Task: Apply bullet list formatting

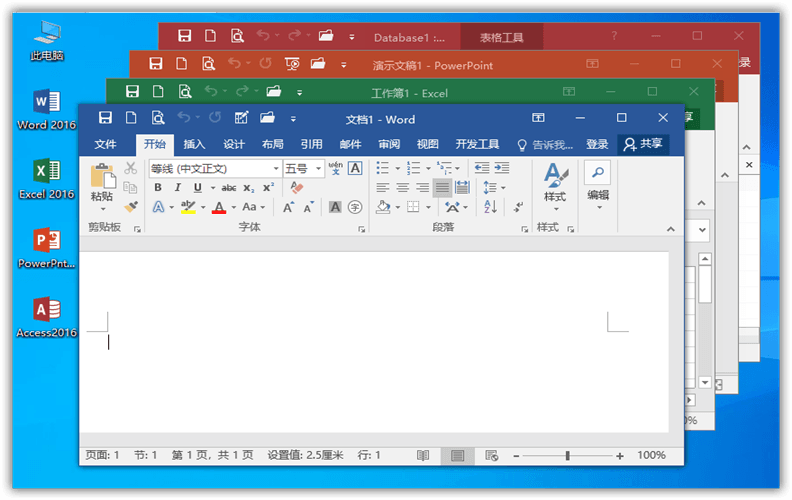Action: [383, 168]
